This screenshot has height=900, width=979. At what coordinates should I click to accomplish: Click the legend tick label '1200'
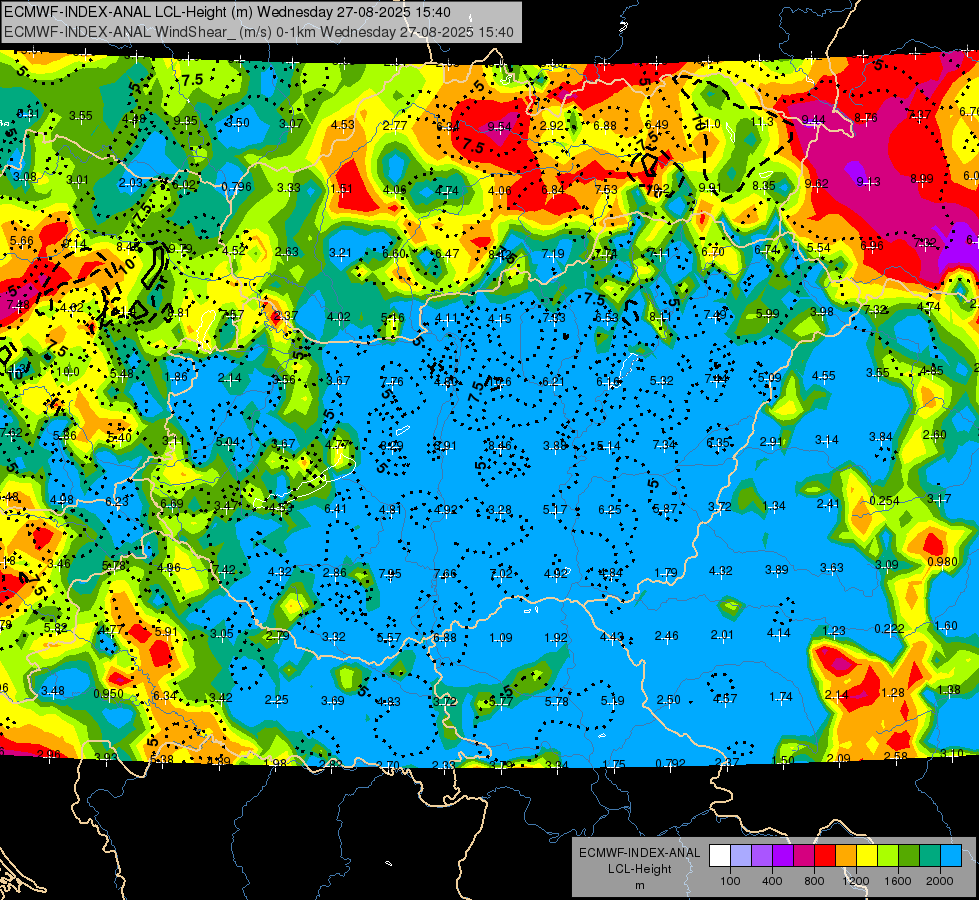[x=856, y=881]
